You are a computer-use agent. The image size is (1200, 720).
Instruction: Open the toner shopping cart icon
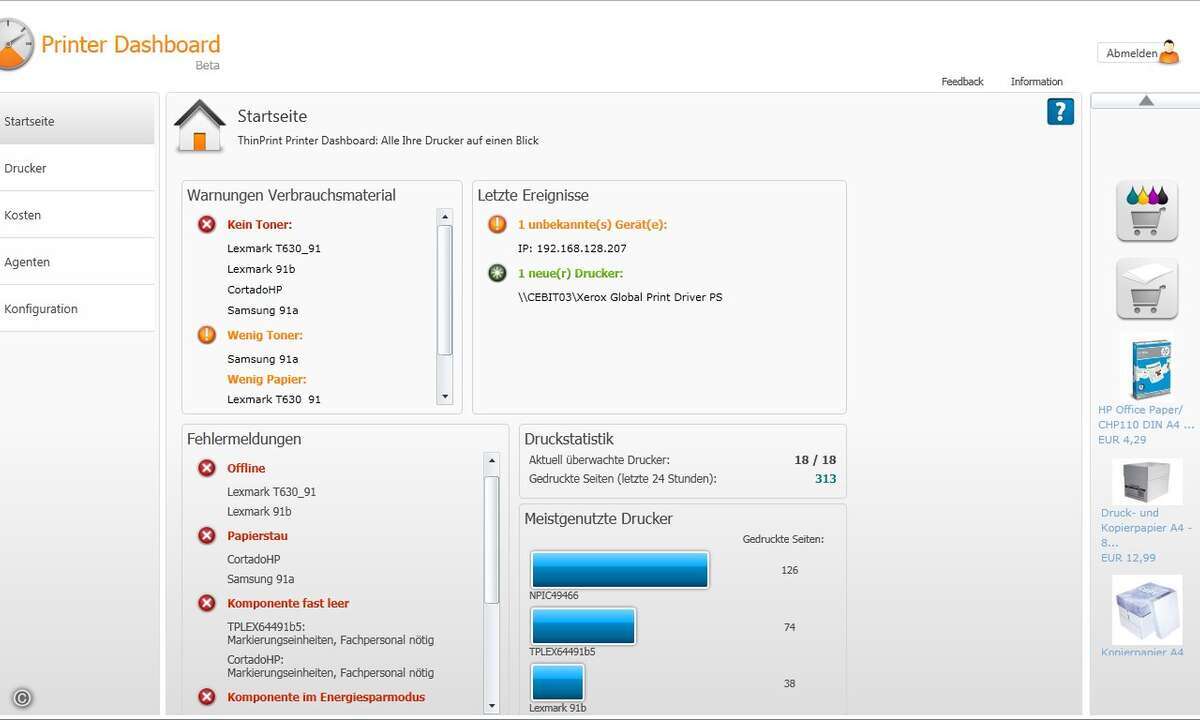(1146, 210)
